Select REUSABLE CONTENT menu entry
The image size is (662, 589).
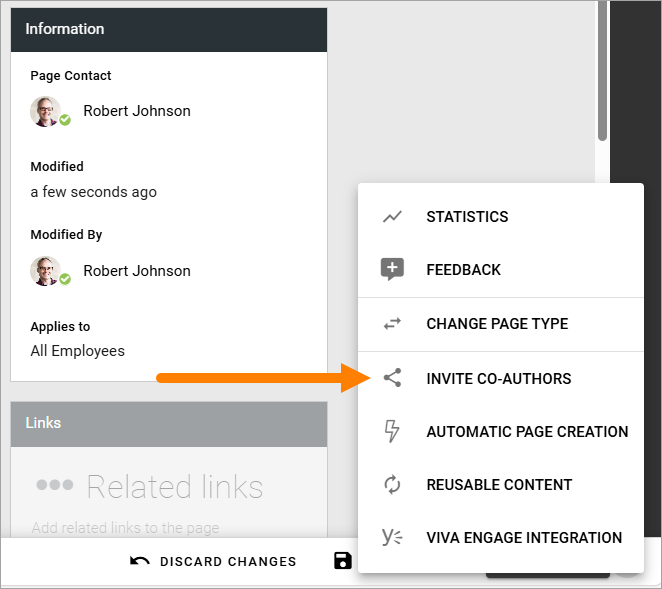click(x=501, y=485)
